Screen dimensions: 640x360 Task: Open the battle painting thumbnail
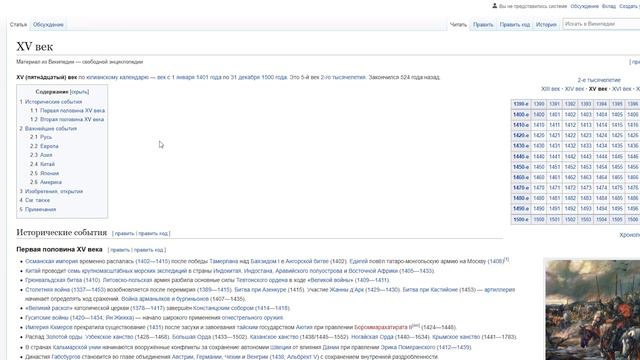593,310
